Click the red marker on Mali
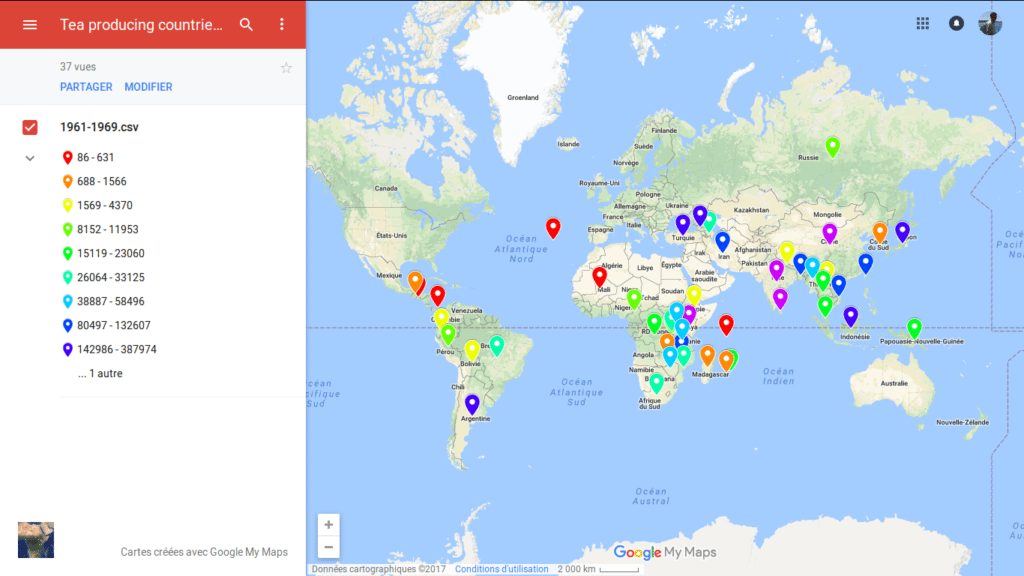This screenshot has height=576, width=1024. pyautogui.click(x=600, y=276)
